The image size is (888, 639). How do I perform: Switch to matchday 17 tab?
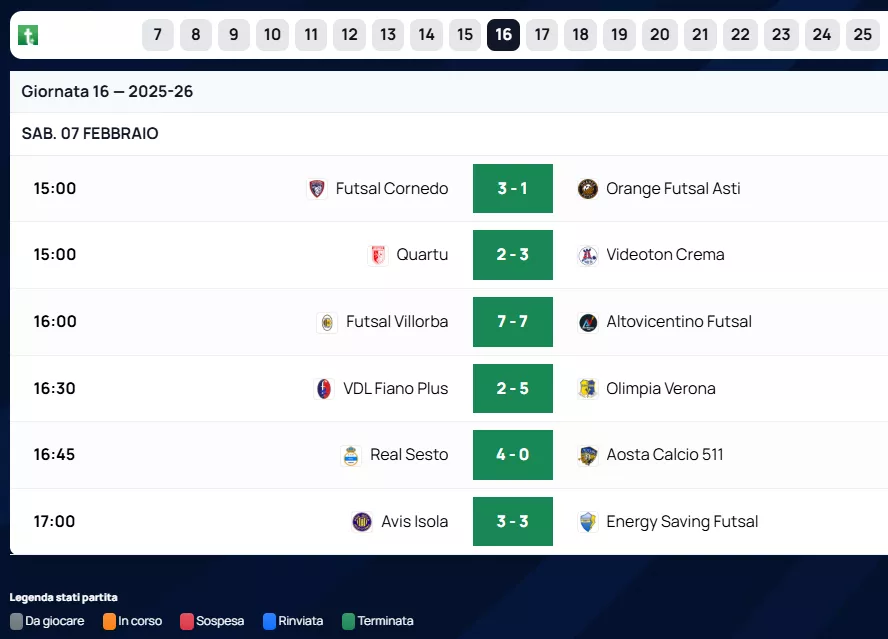coord(542,35)
